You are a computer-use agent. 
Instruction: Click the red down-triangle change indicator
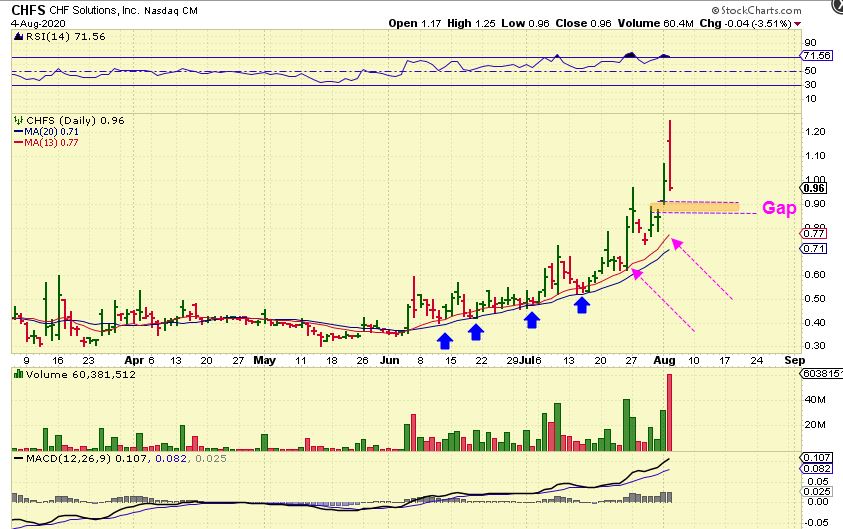797,24
